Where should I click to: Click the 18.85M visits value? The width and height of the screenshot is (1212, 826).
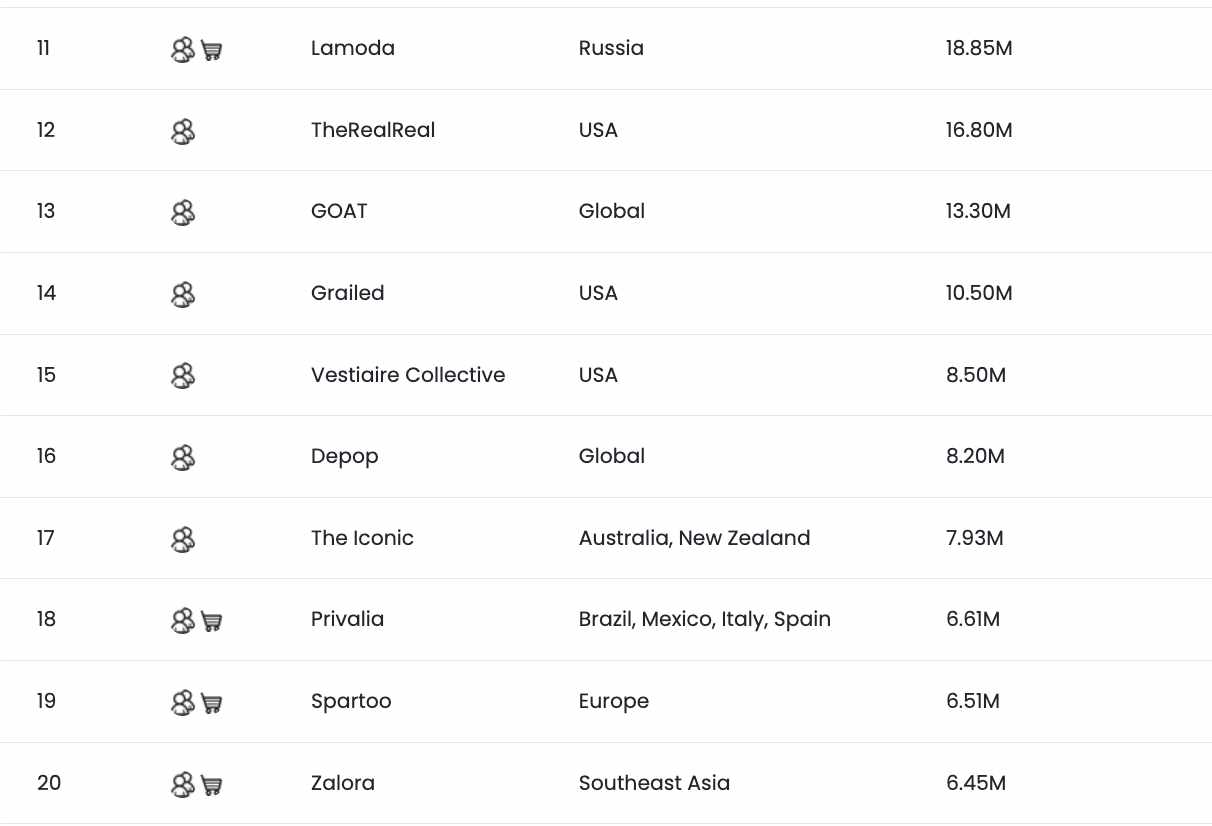tap(979, 48)
